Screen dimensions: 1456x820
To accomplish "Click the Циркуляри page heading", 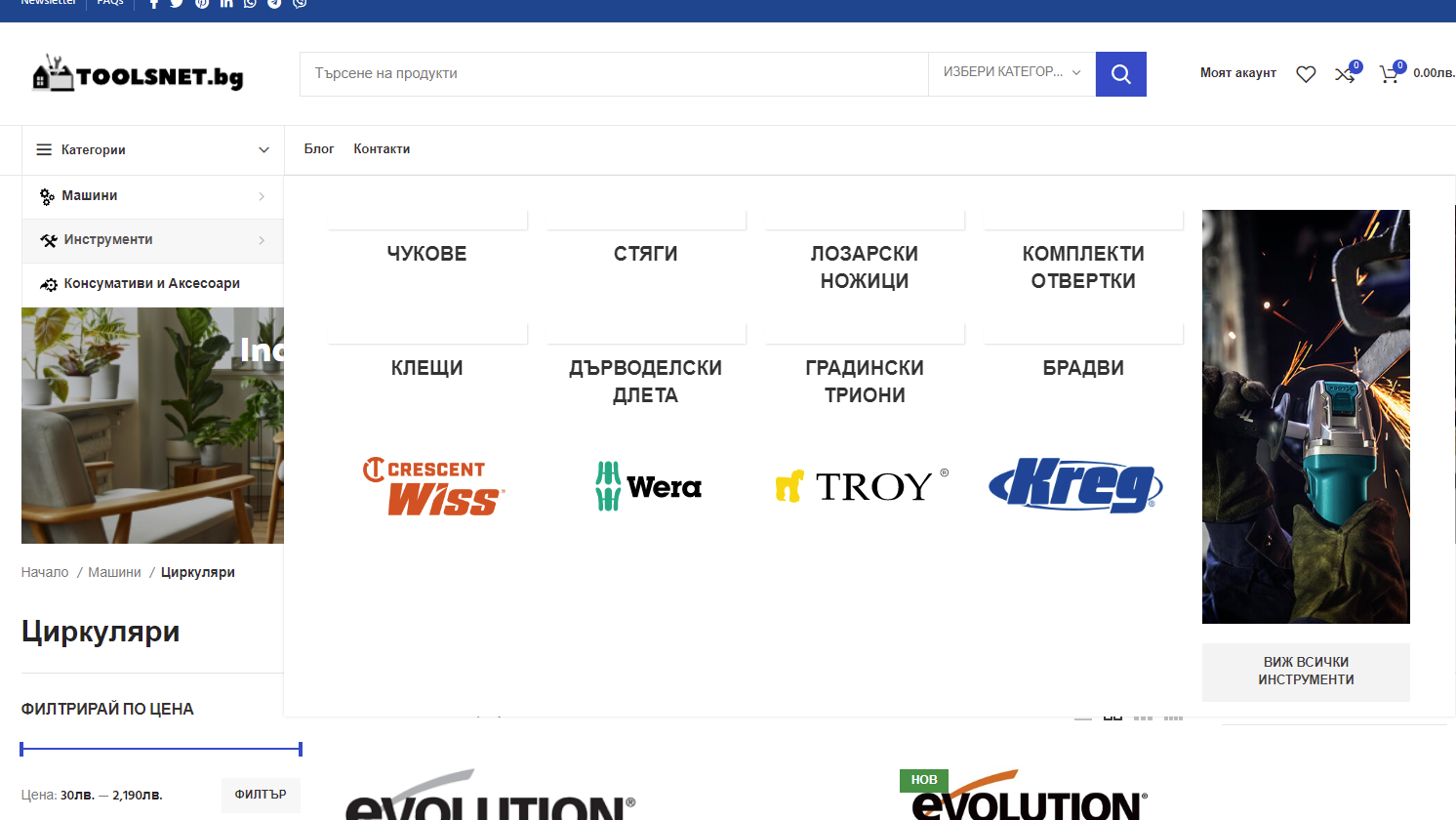I will pyautogui.click(x=101, y=632).
